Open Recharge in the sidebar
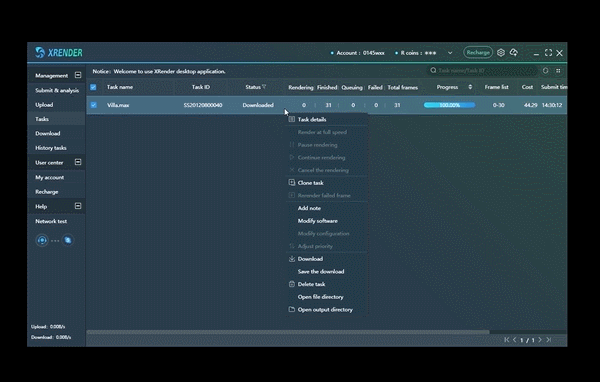This screenshot has width=600, height=382. pos(47,192)
